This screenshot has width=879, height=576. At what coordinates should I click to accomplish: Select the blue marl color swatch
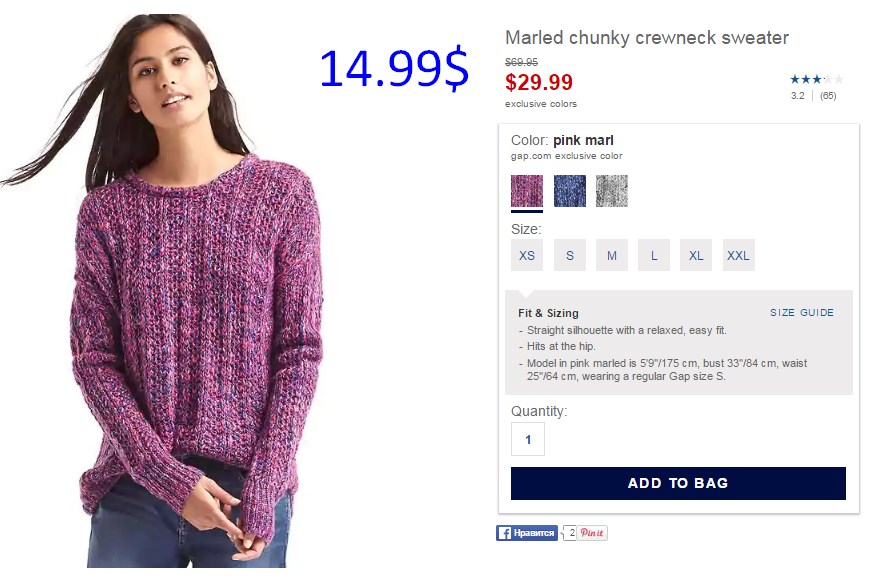coord(570,191)
